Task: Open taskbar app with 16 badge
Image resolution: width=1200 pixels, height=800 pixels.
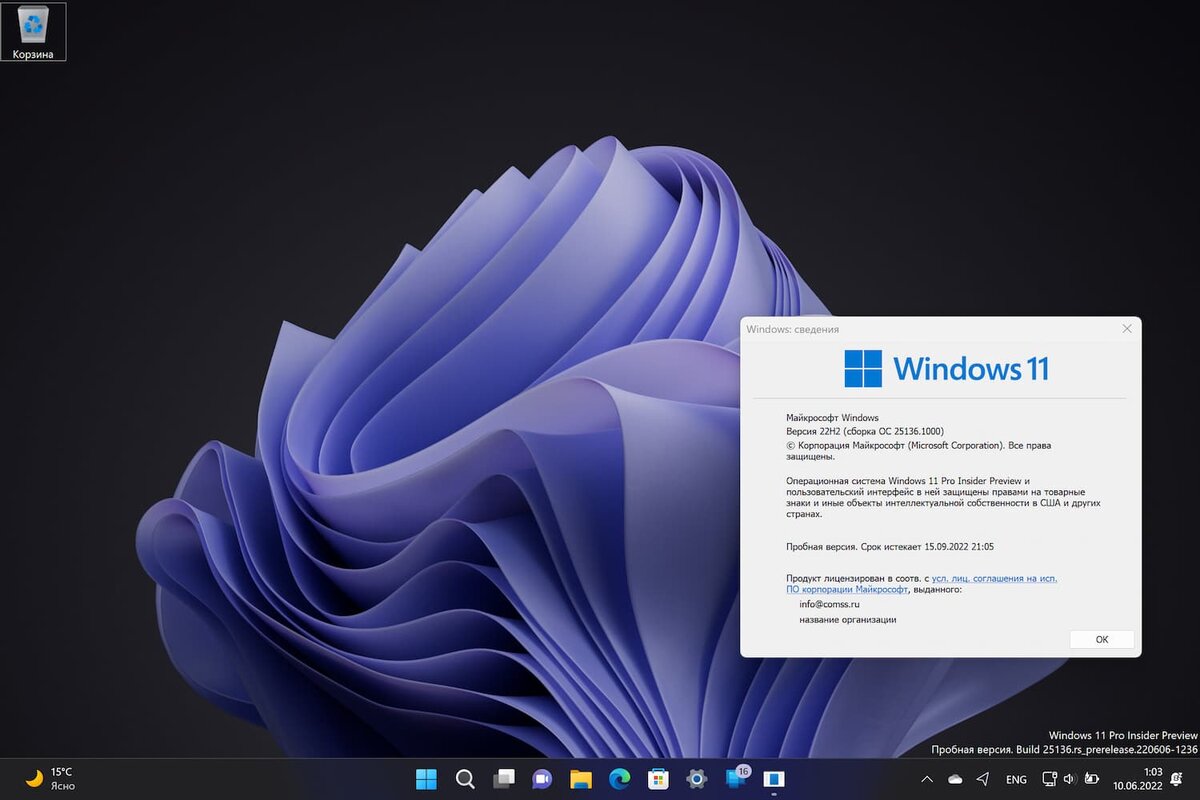Action: coord(737,778)
